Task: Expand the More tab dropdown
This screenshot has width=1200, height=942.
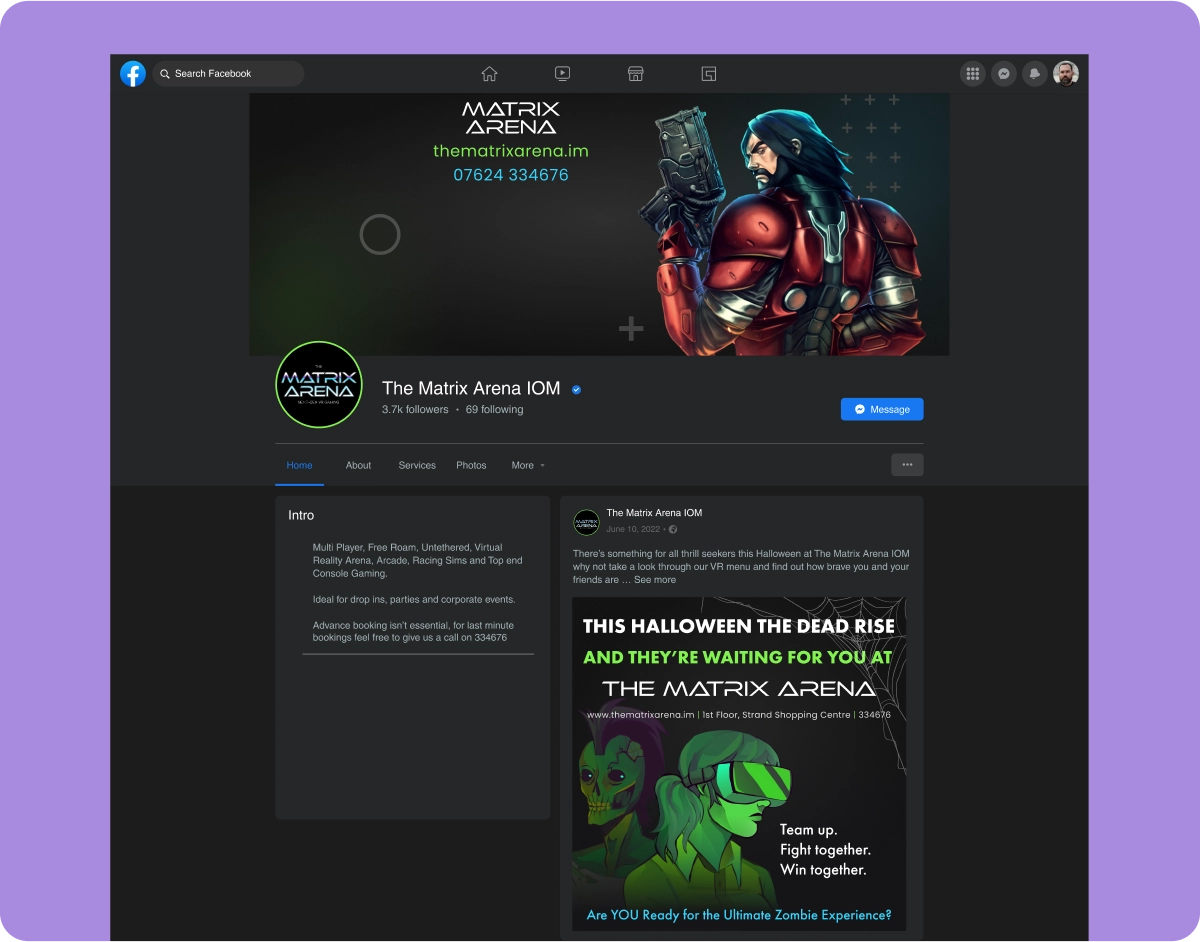Action: pos(528,465)
